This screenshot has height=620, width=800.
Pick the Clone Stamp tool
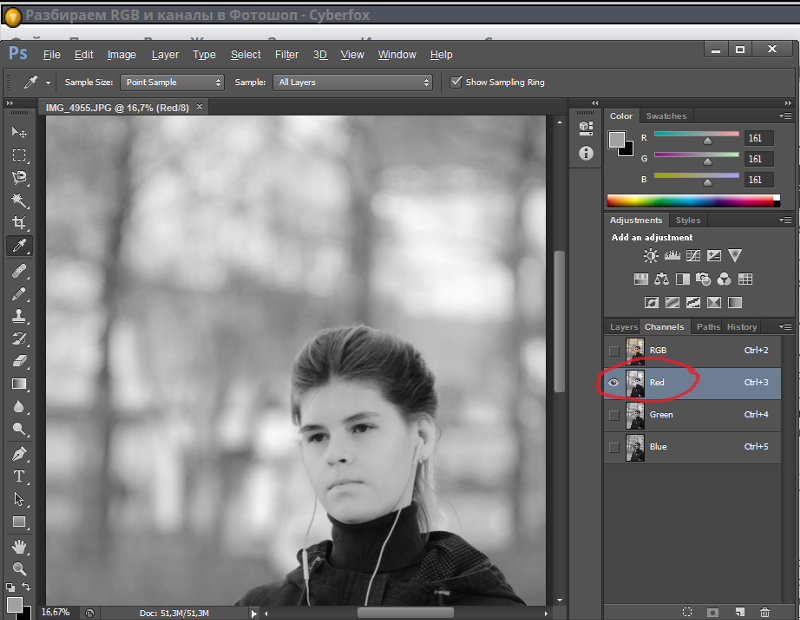[19, 315]
